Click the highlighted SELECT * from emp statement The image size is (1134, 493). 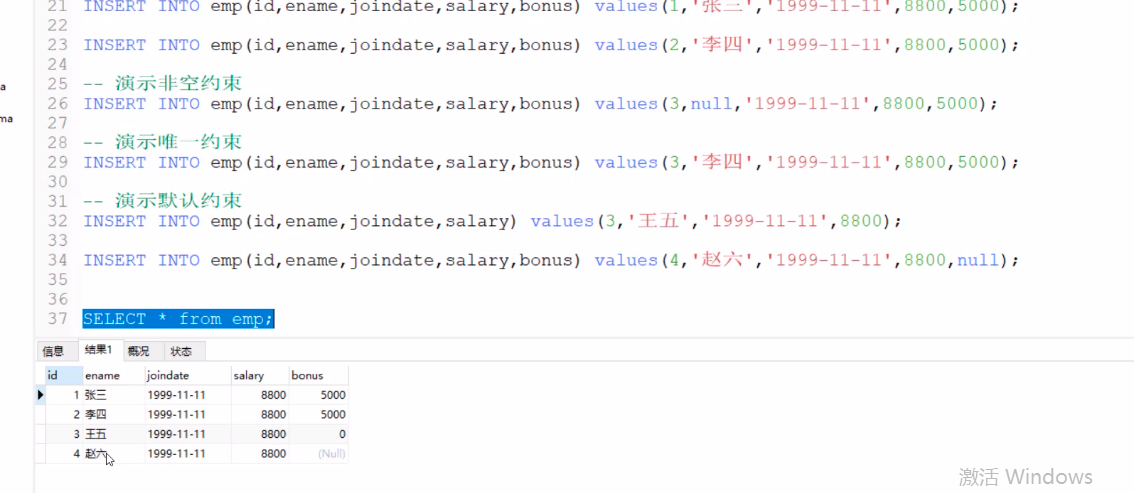[x=178, y=319]
